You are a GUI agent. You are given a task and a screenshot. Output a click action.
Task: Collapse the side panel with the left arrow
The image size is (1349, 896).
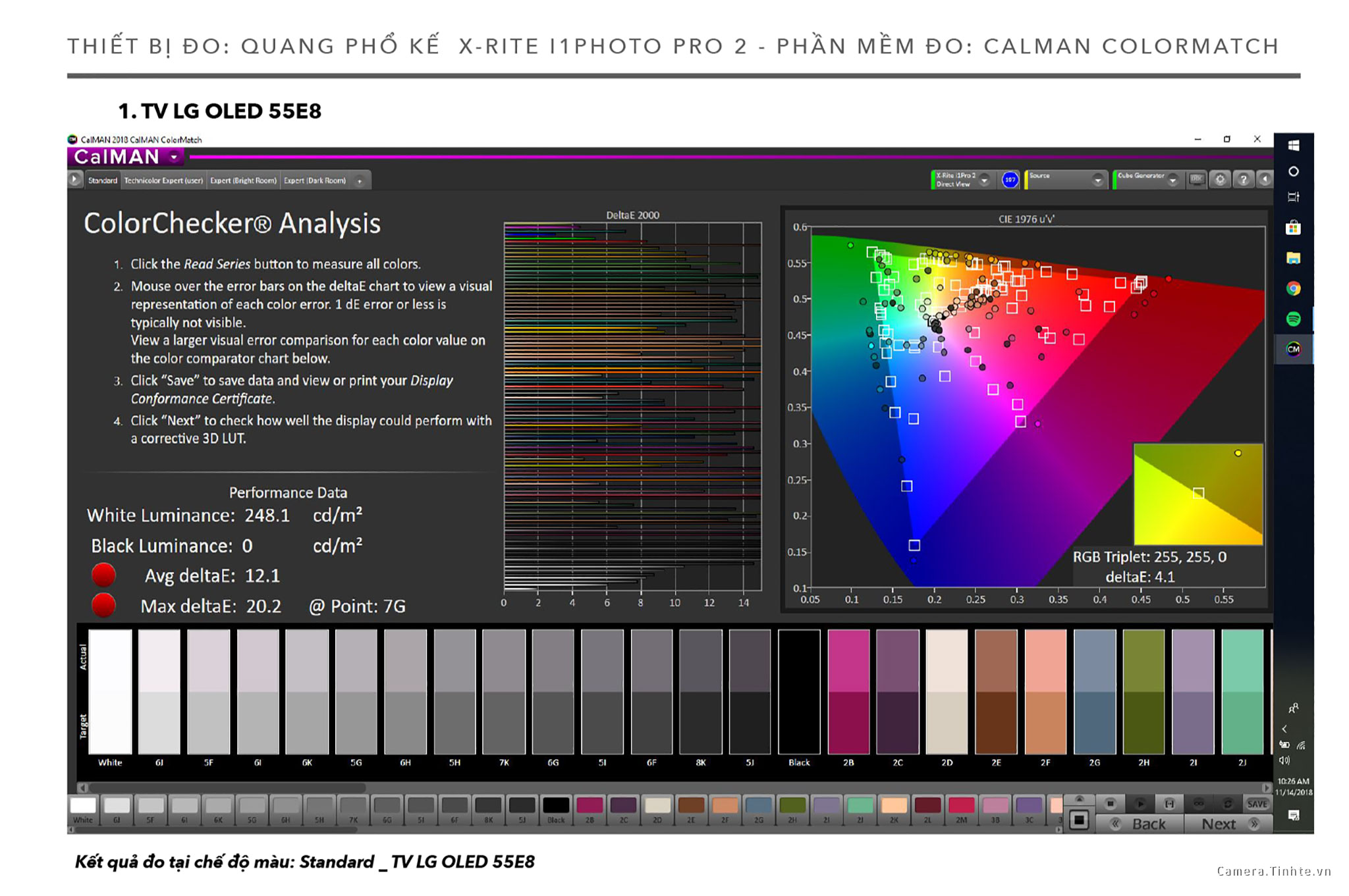click(x=1265, y=180)
